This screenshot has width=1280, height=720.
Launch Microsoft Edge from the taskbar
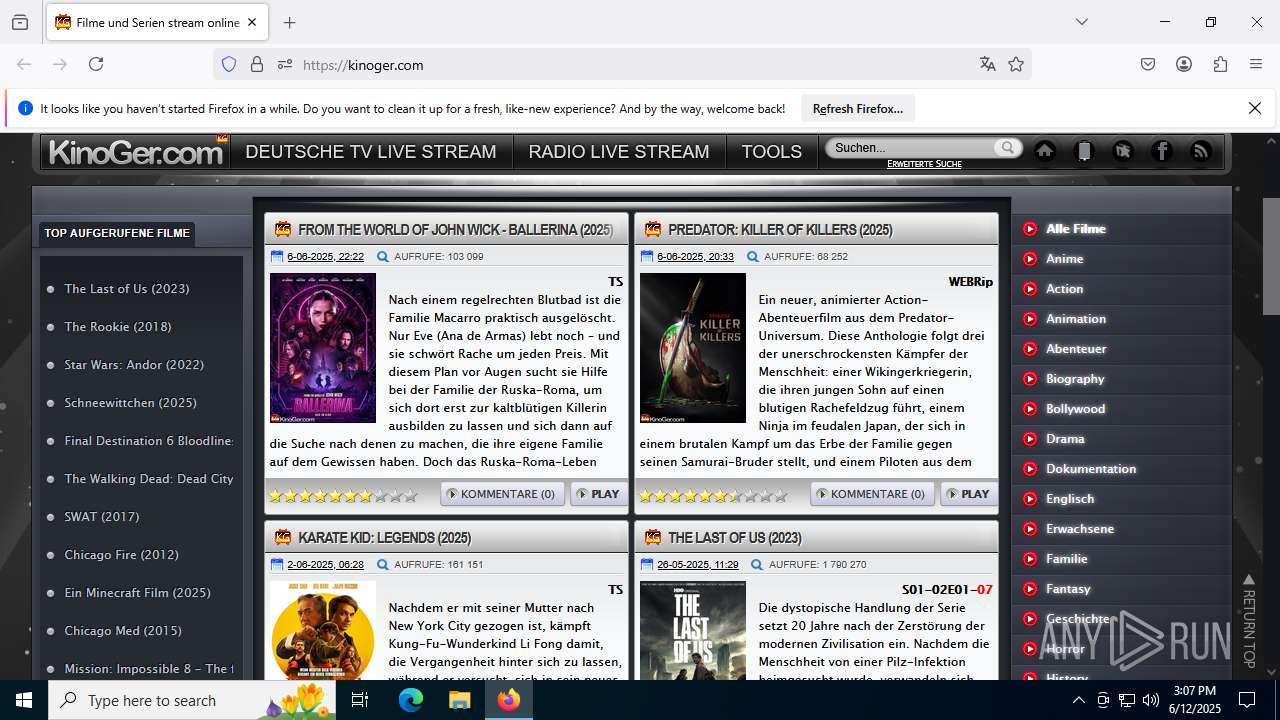point(411,700)
